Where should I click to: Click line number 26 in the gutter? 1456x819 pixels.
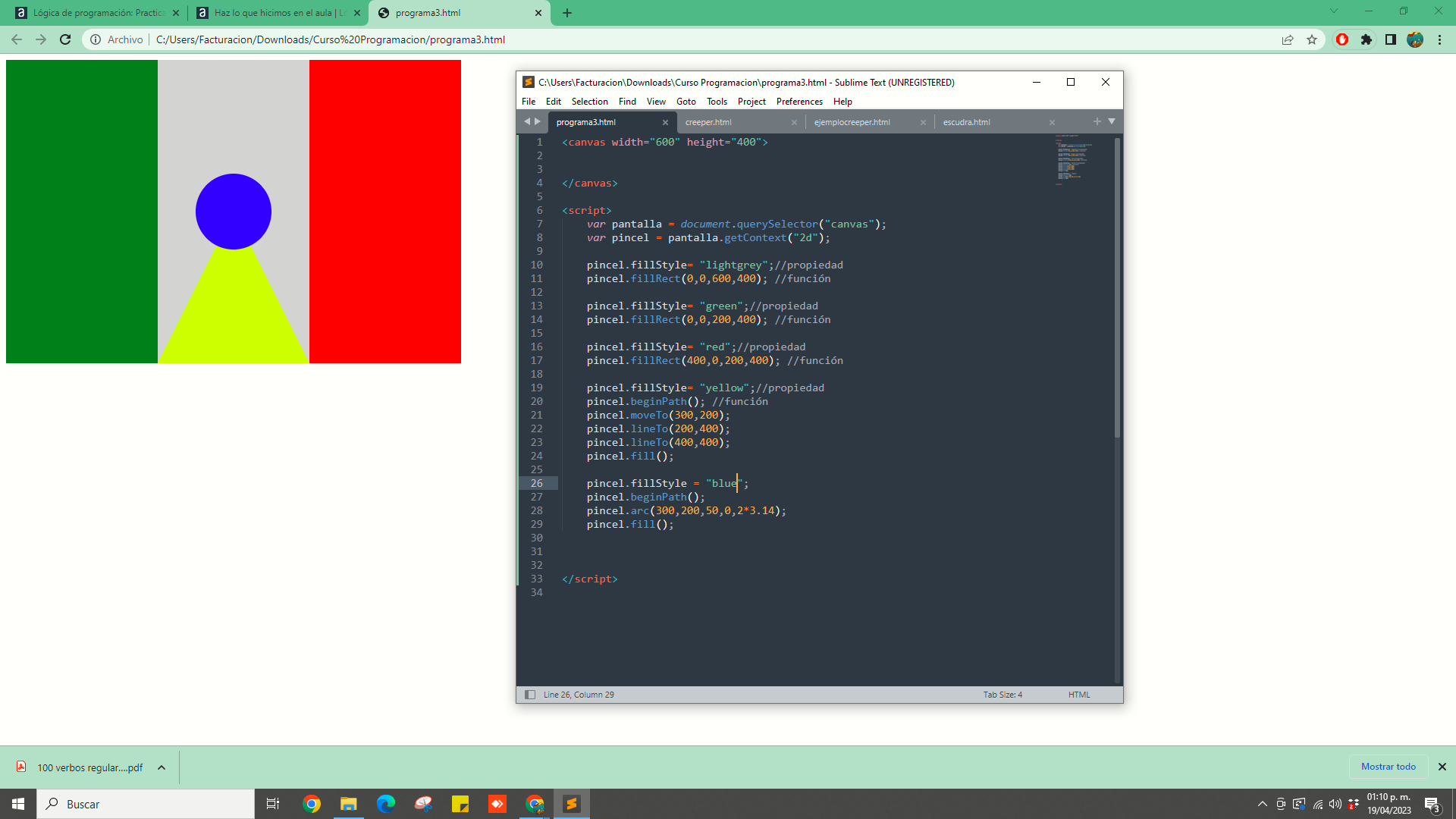point(537,483)
